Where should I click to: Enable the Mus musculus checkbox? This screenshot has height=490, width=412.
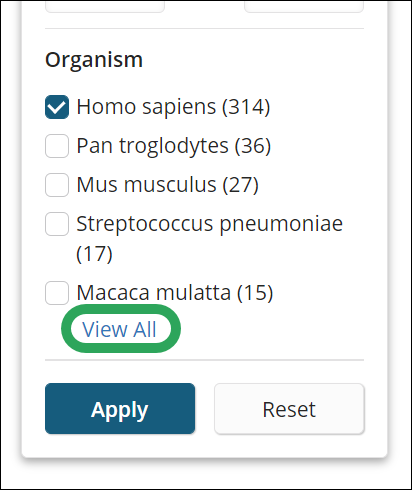pos(57,185)
